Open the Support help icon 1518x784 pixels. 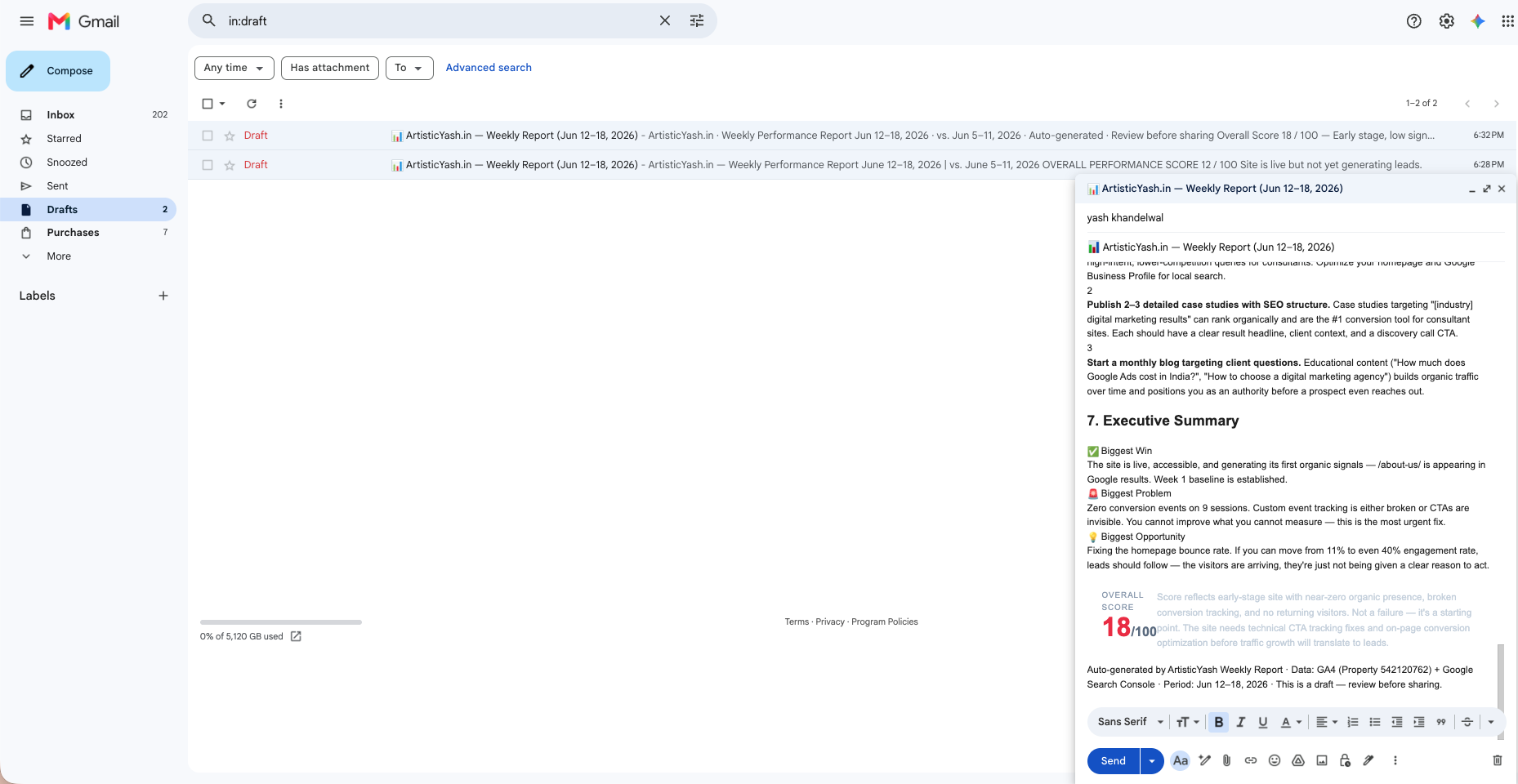[1414, 21]
